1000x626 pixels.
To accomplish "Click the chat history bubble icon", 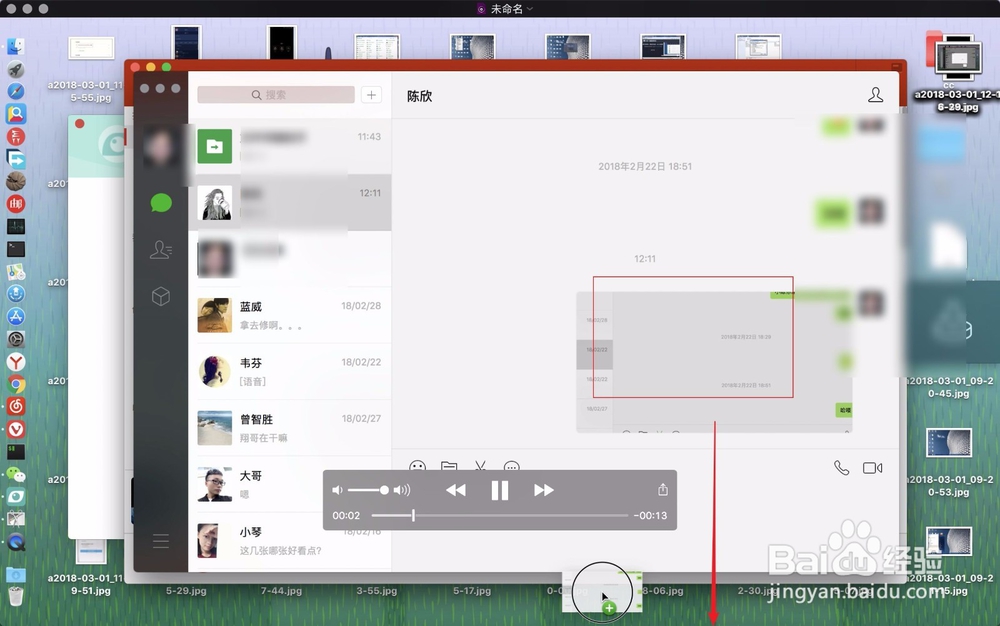I will pos(511,467).
